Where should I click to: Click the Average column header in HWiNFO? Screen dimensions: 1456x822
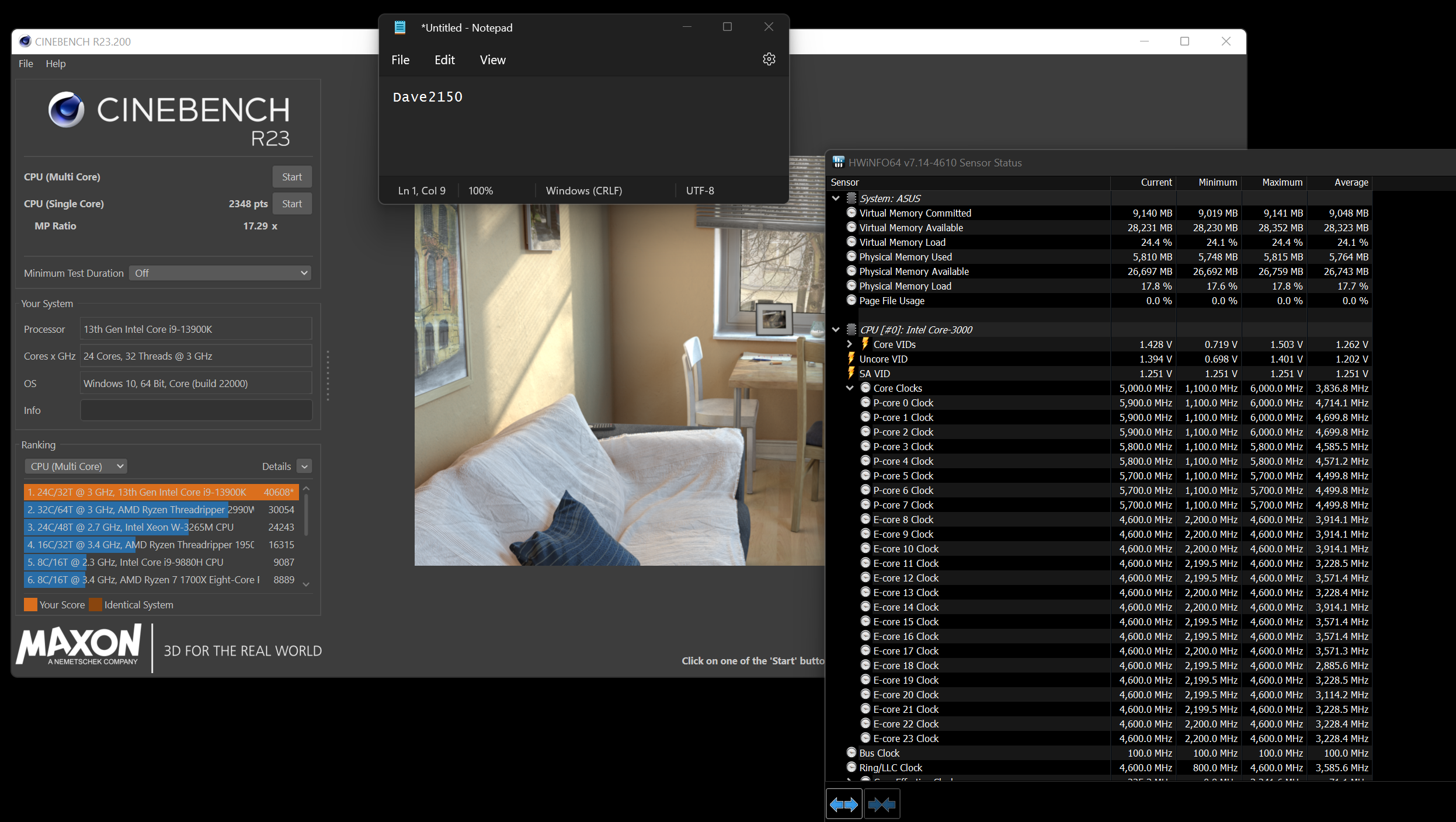(x=1339, y=183)
